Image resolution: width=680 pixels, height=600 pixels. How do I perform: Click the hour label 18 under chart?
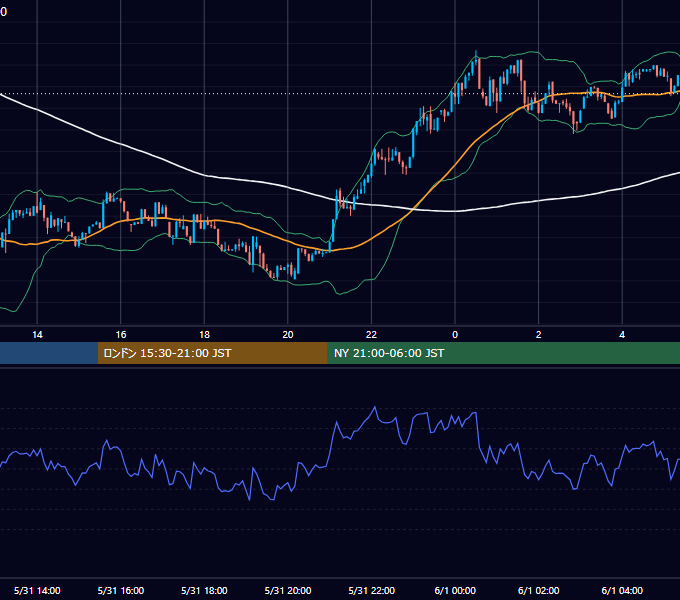(204, 335)
